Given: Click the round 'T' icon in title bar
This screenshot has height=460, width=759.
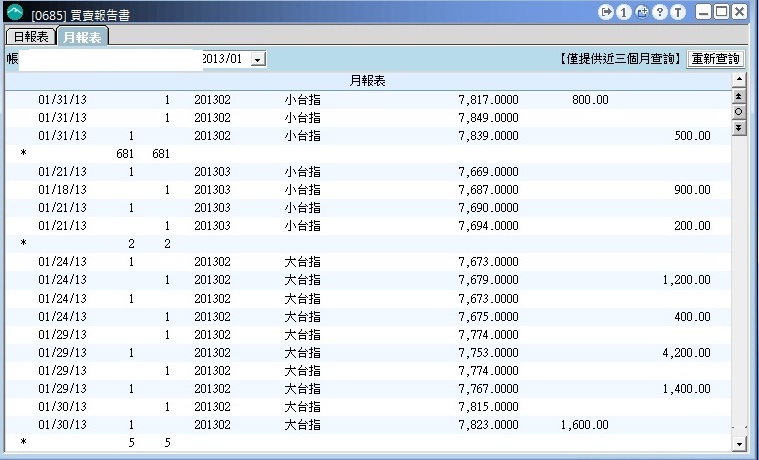Looking at the screenshot, I should [x=678, y=12].
